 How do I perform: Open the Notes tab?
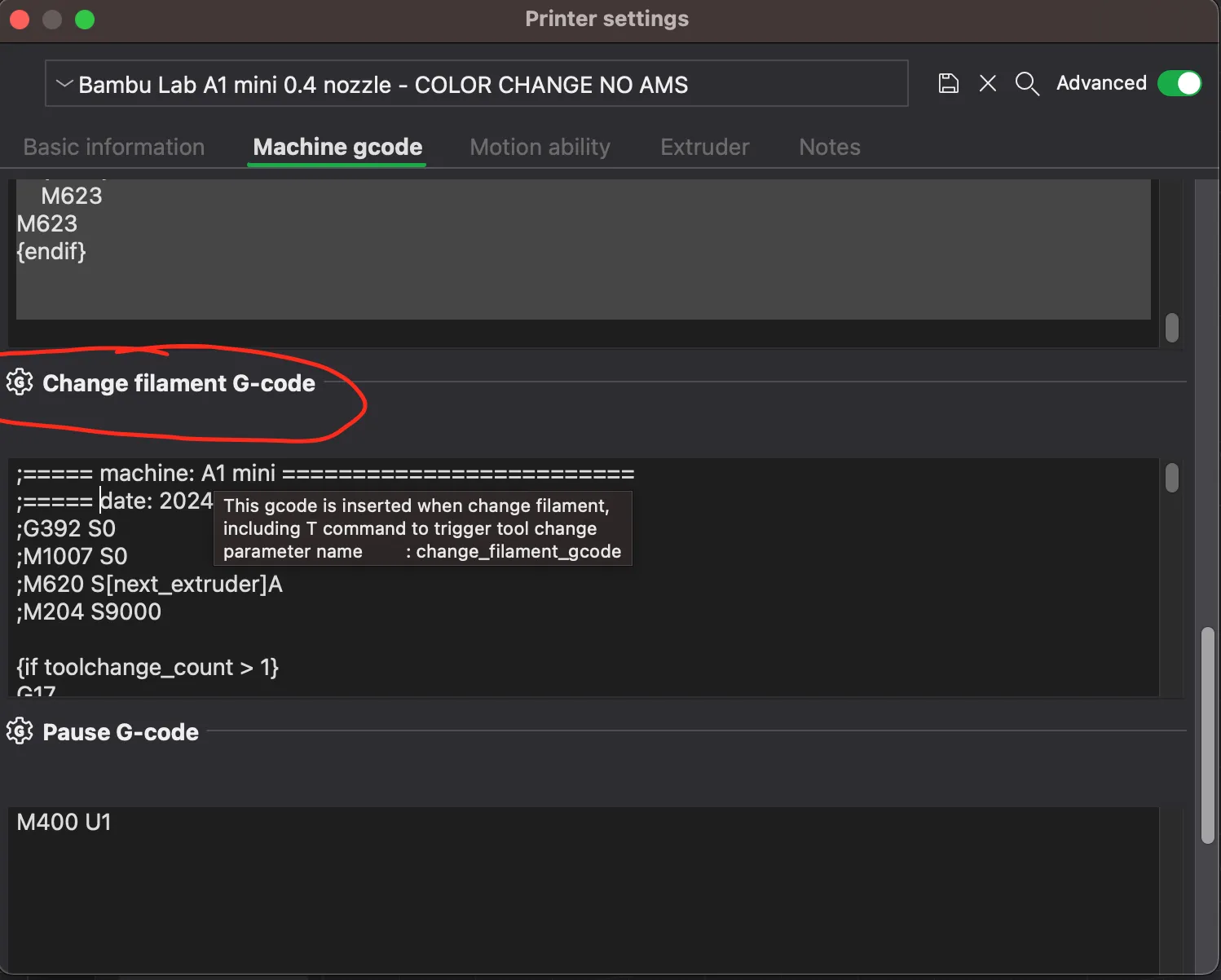click(830, 147)
